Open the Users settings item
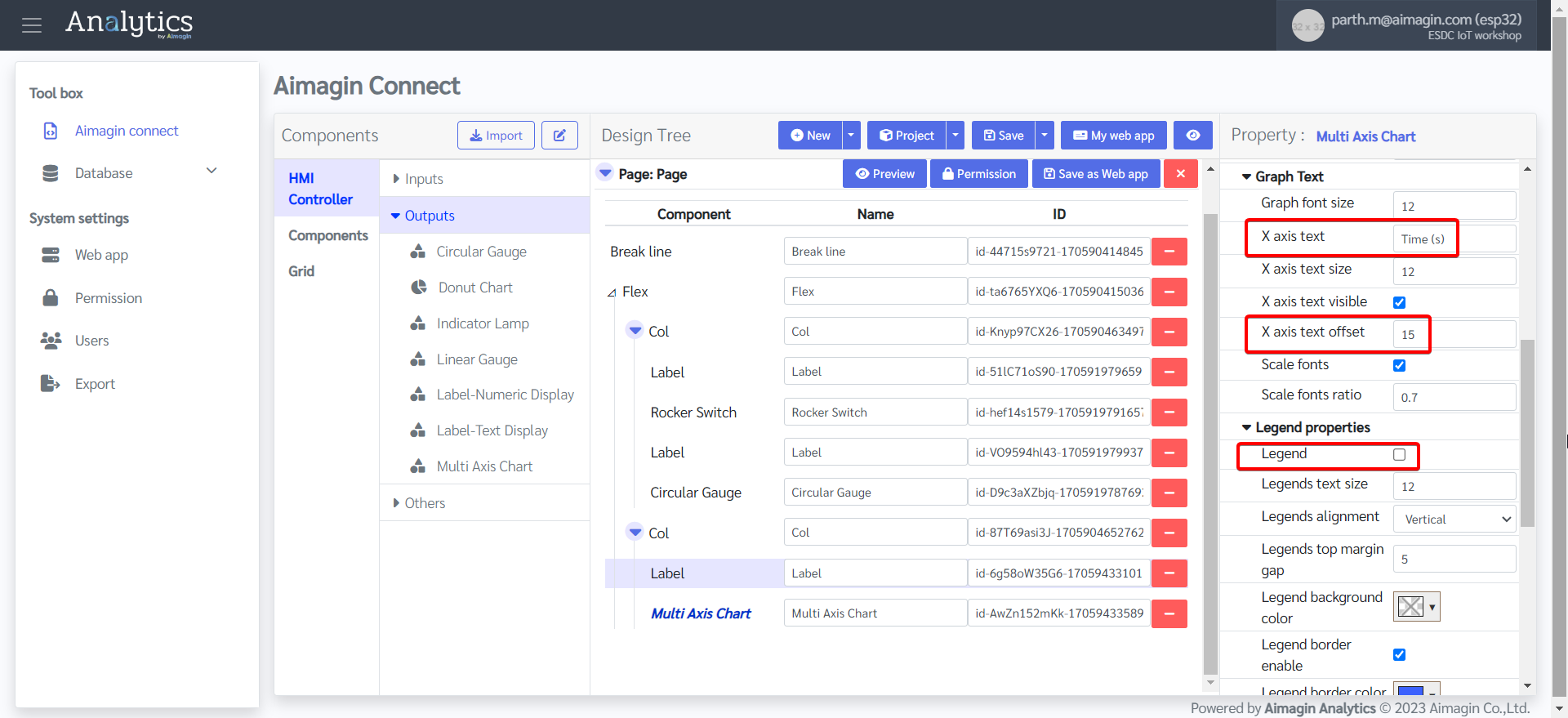Viewport: 1568px width, 718px height. 91,341
